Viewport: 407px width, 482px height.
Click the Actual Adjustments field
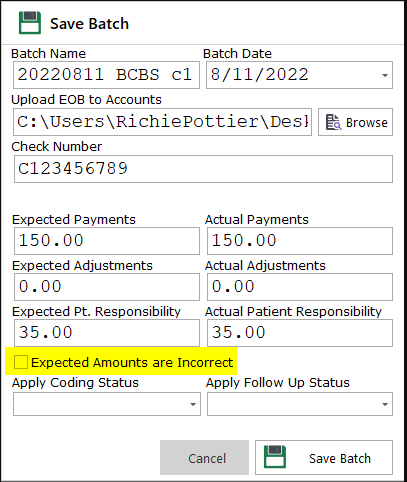(x=300, y=287)
